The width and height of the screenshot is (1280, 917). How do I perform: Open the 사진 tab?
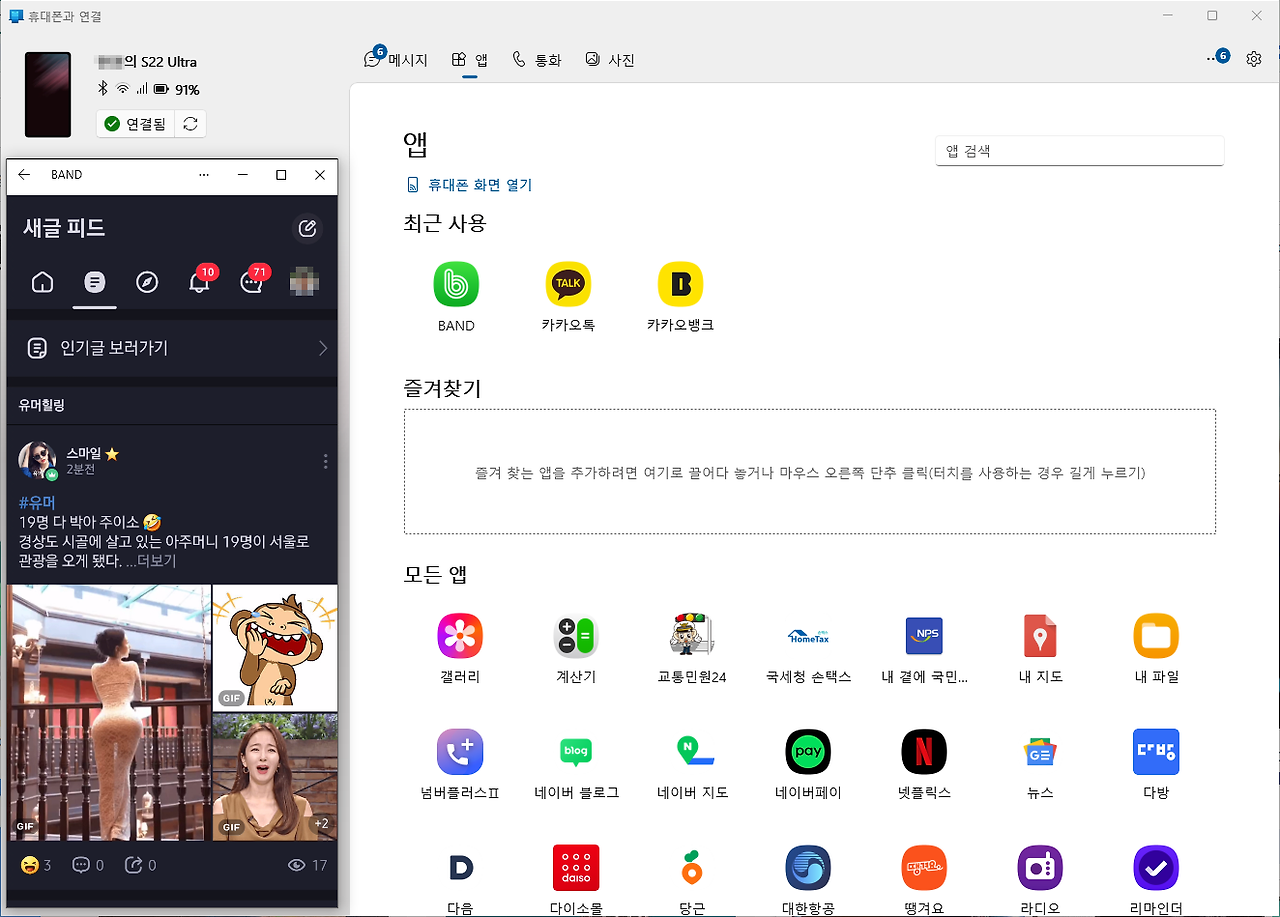point(610,60)
